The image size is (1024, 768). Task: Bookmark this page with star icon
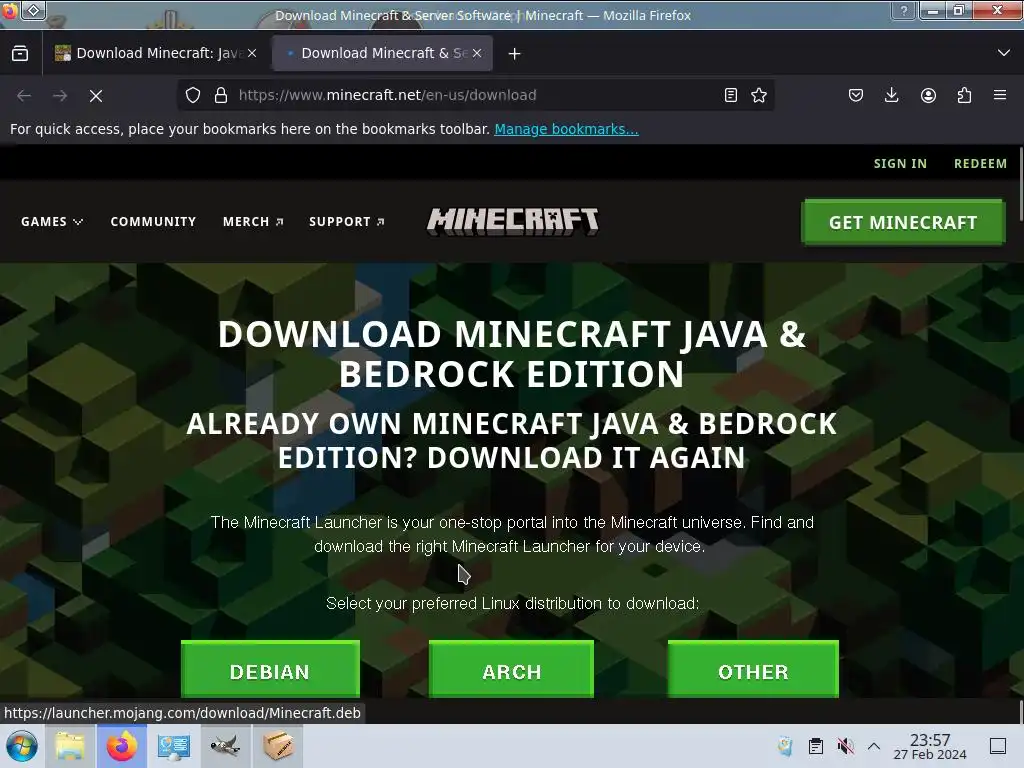click(x=759, y=95)
